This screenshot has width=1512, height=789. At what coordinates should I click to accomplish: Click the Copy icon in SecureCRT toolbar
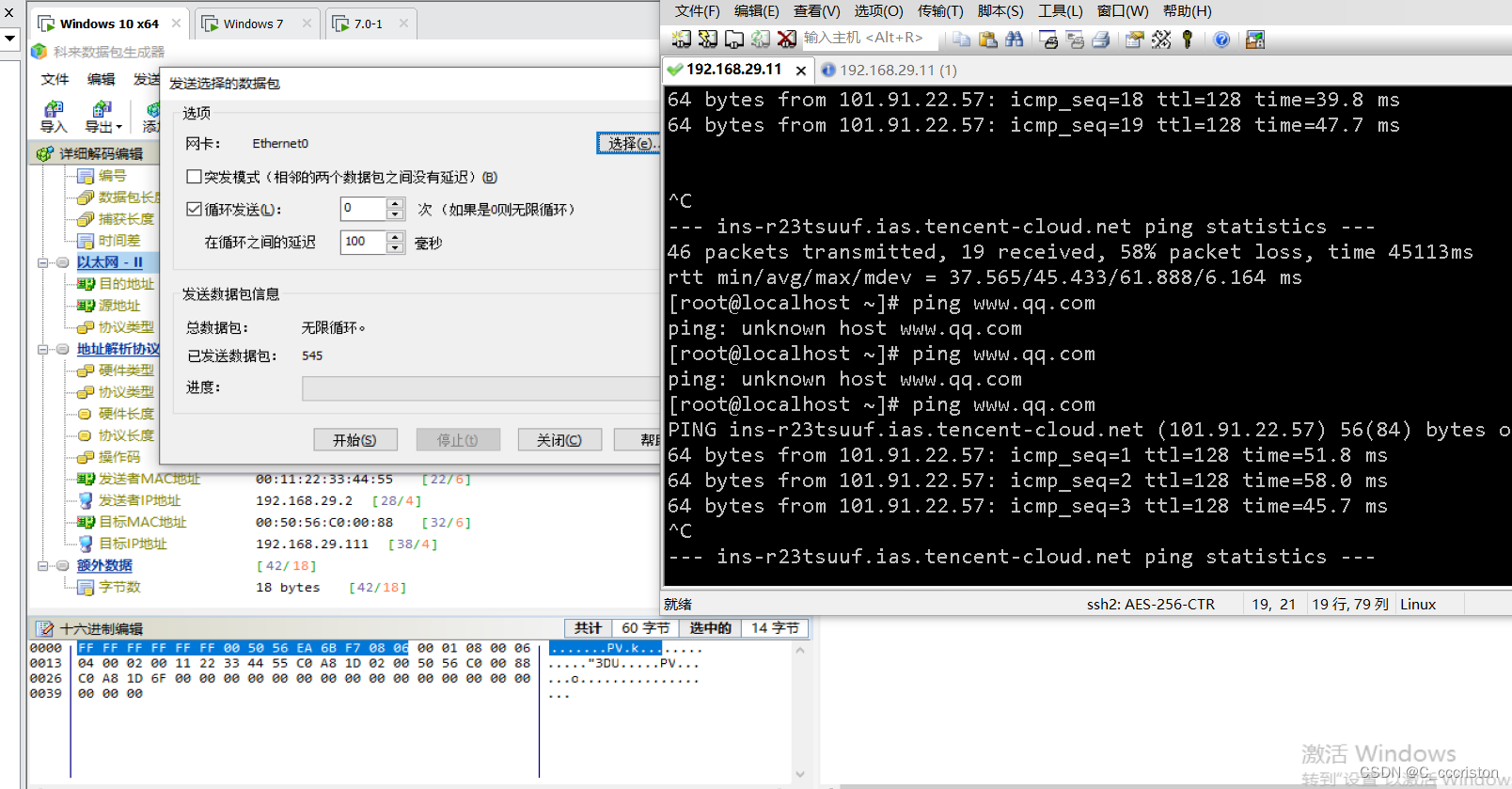[961, 39]
